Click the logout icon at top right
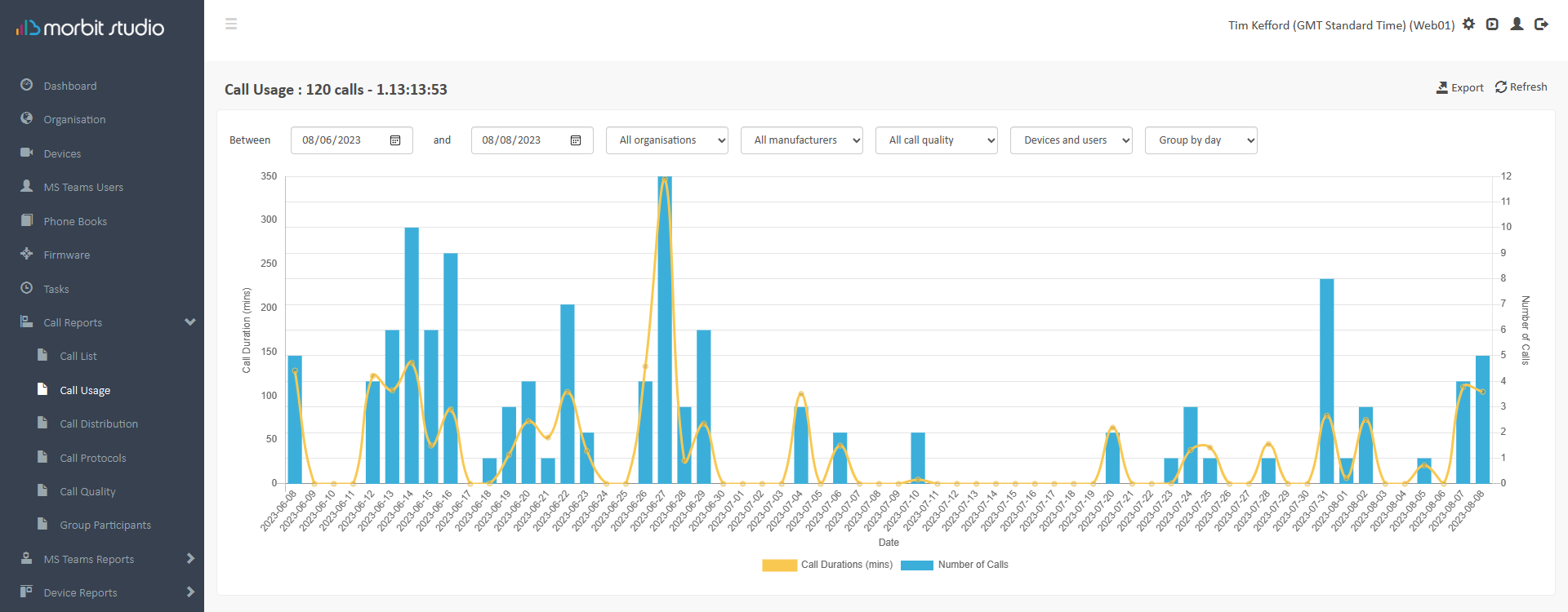This screenshot has width=1568, height=612. coord(1541,24)
